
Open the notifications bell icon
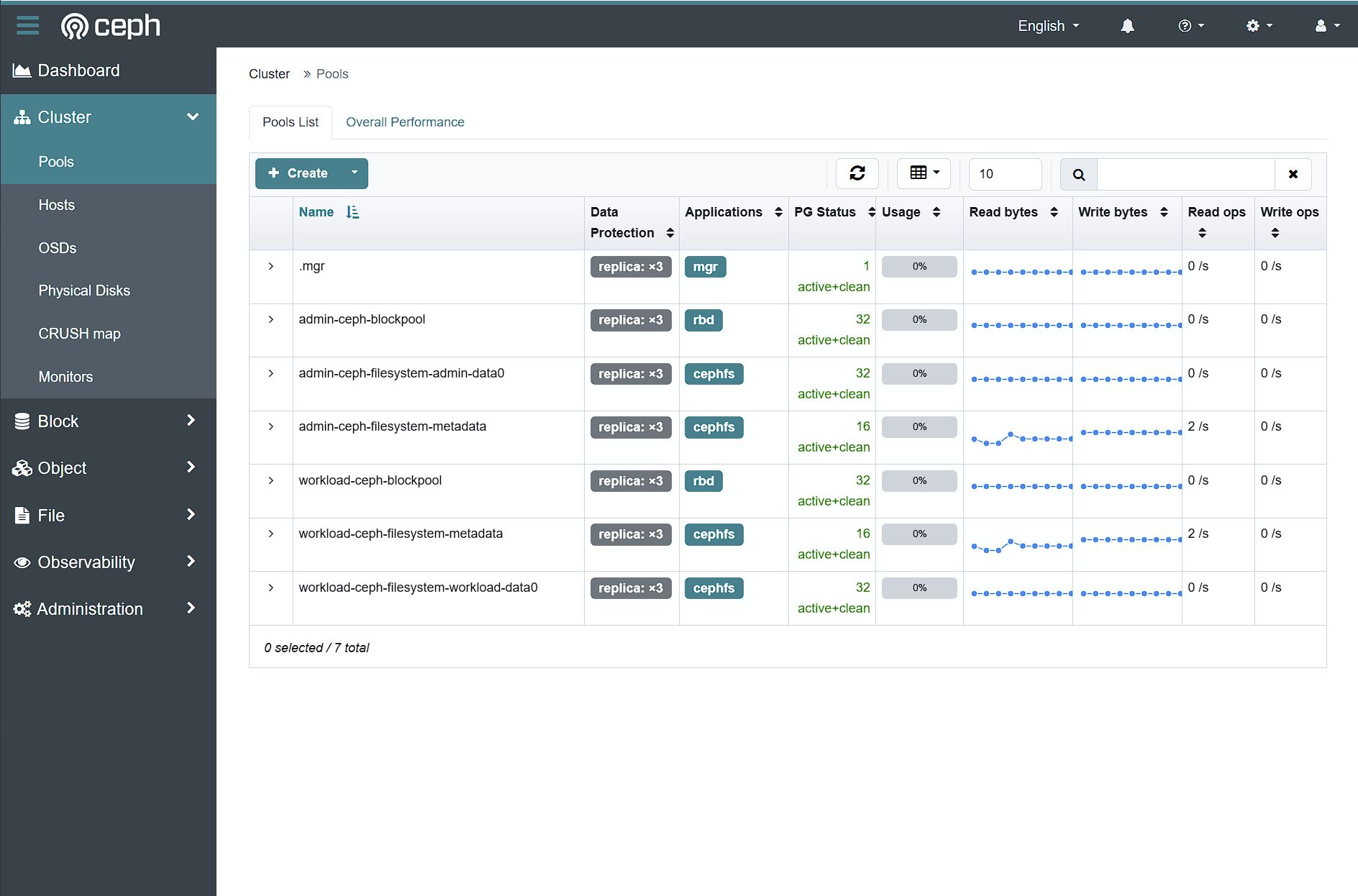[x=1127, y=26]
